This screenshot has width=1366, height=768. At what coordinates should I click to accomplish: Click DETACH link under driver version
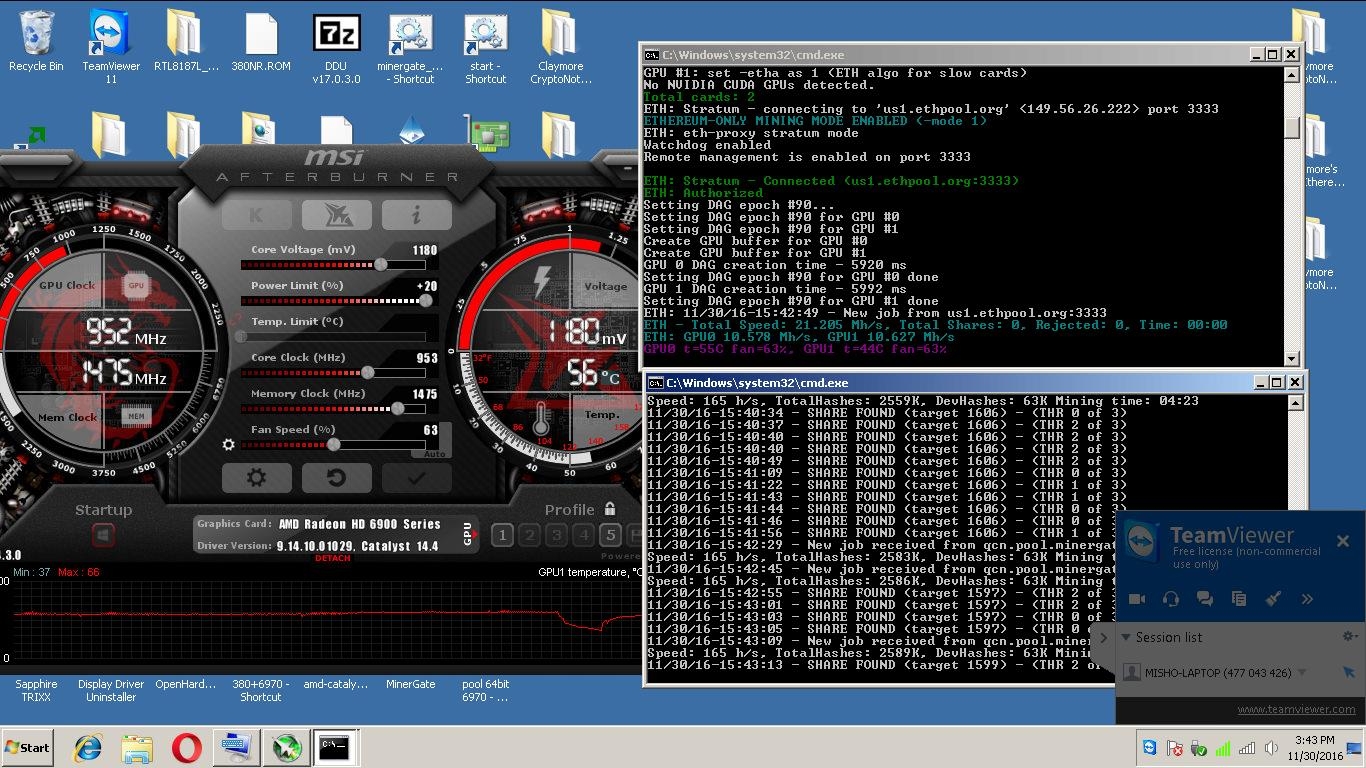coord(333,558)
